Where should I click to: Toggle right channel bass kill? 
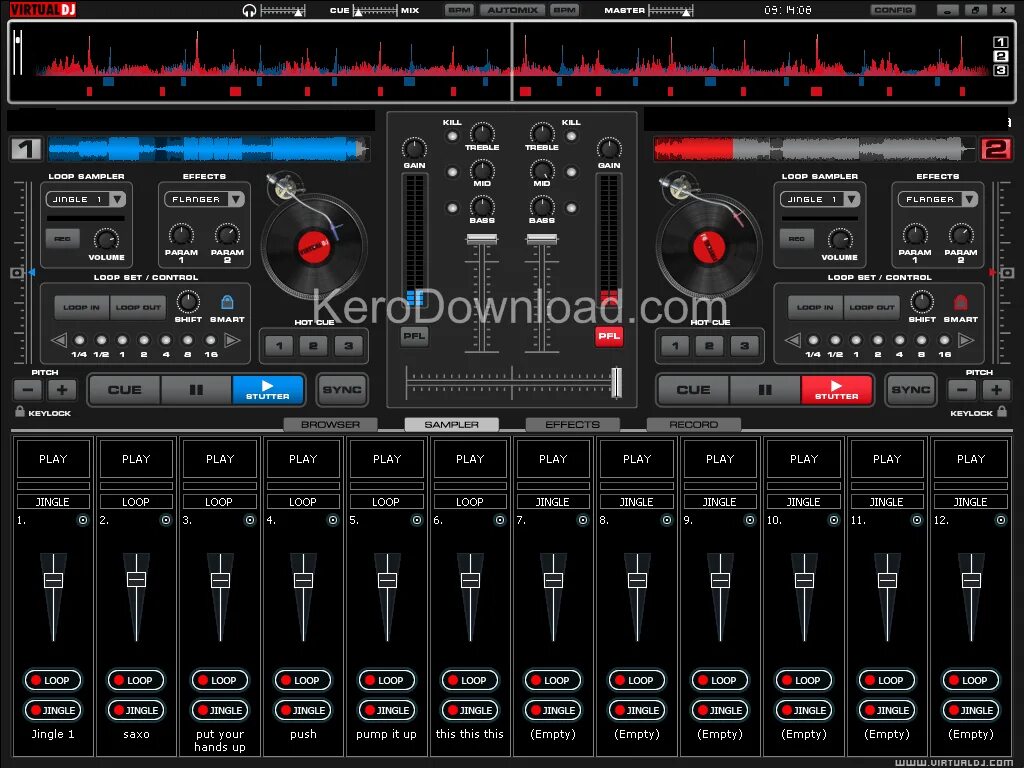(571, 208)
